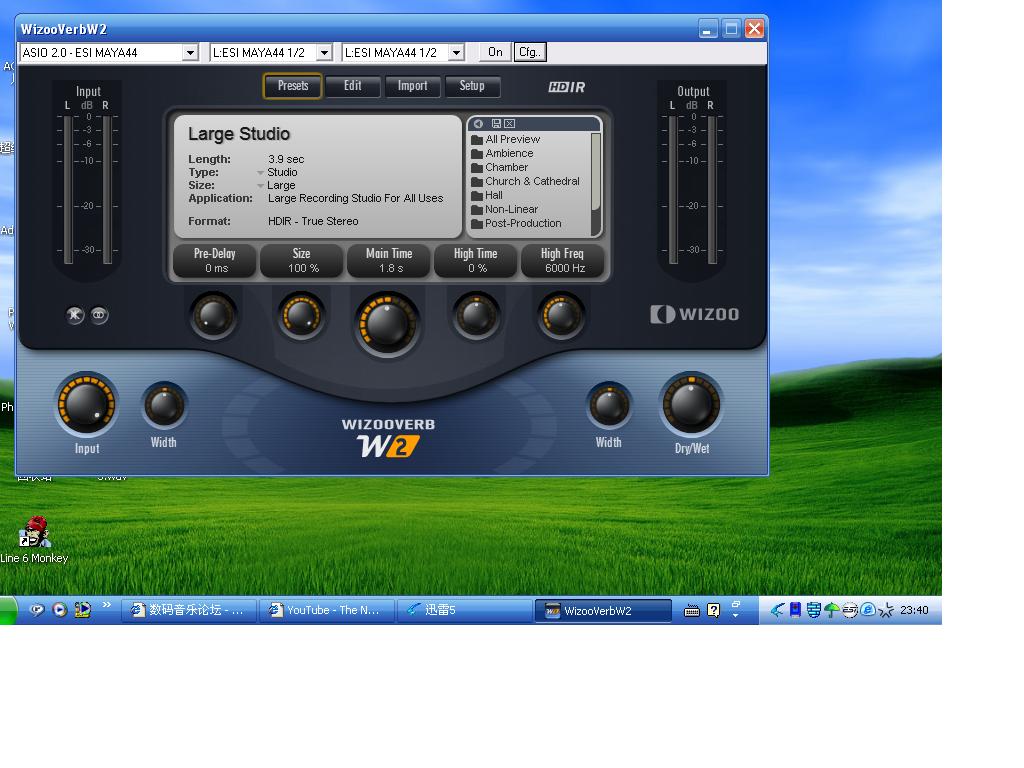Click the input Width knob
The image size is (1024, 768).
(164, 406)
